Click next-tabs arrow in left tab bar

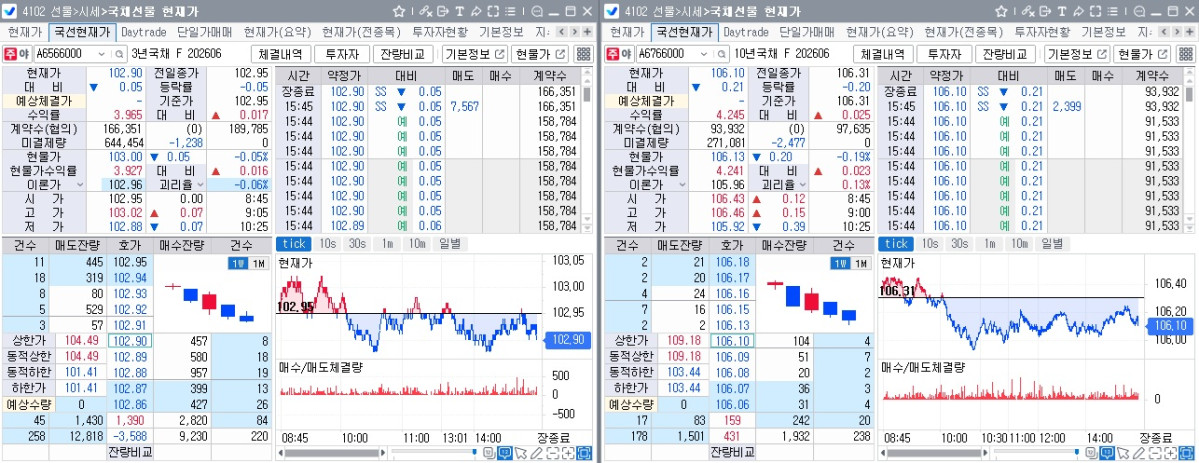click(575, 31)
